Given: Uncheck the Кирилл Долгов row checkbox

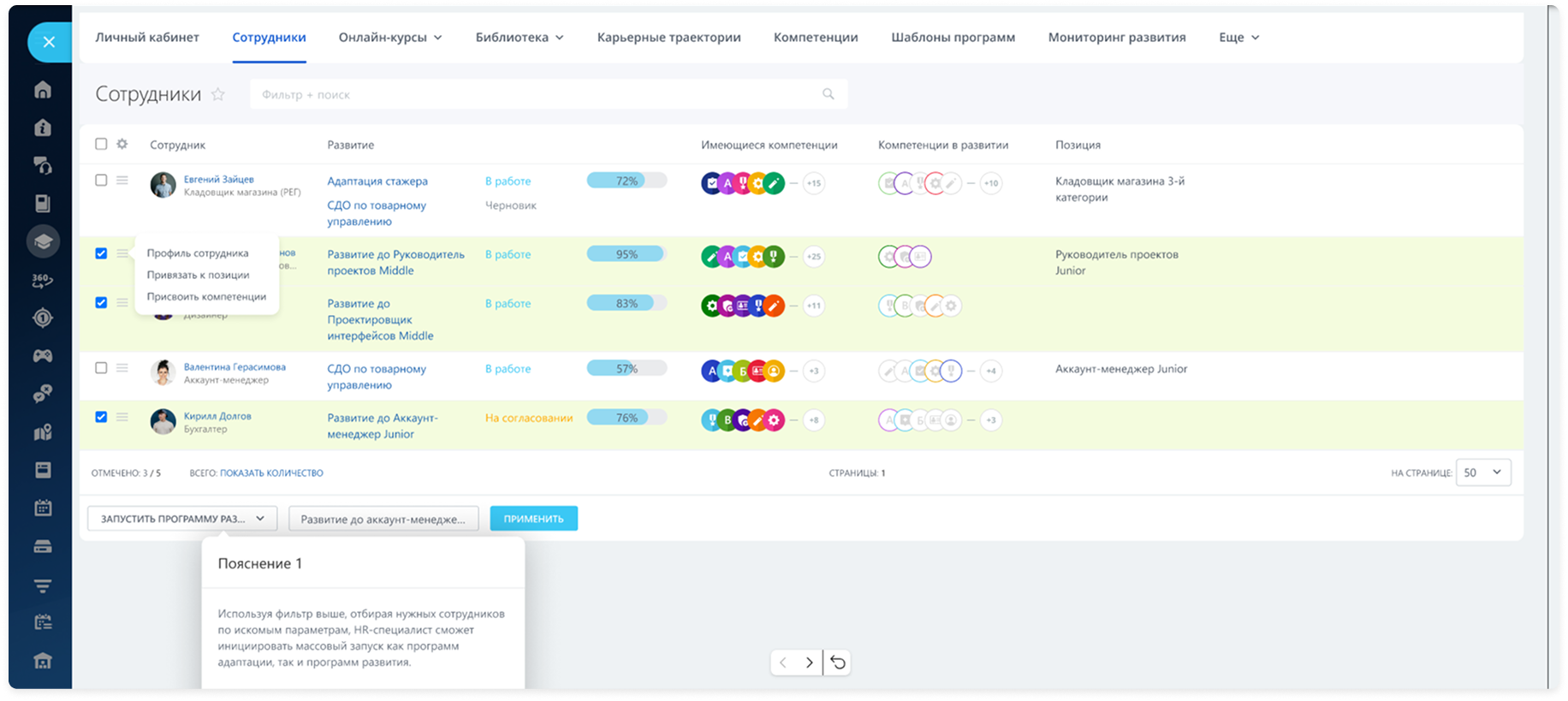Looking at the screenshot, I should coord(101,417).
